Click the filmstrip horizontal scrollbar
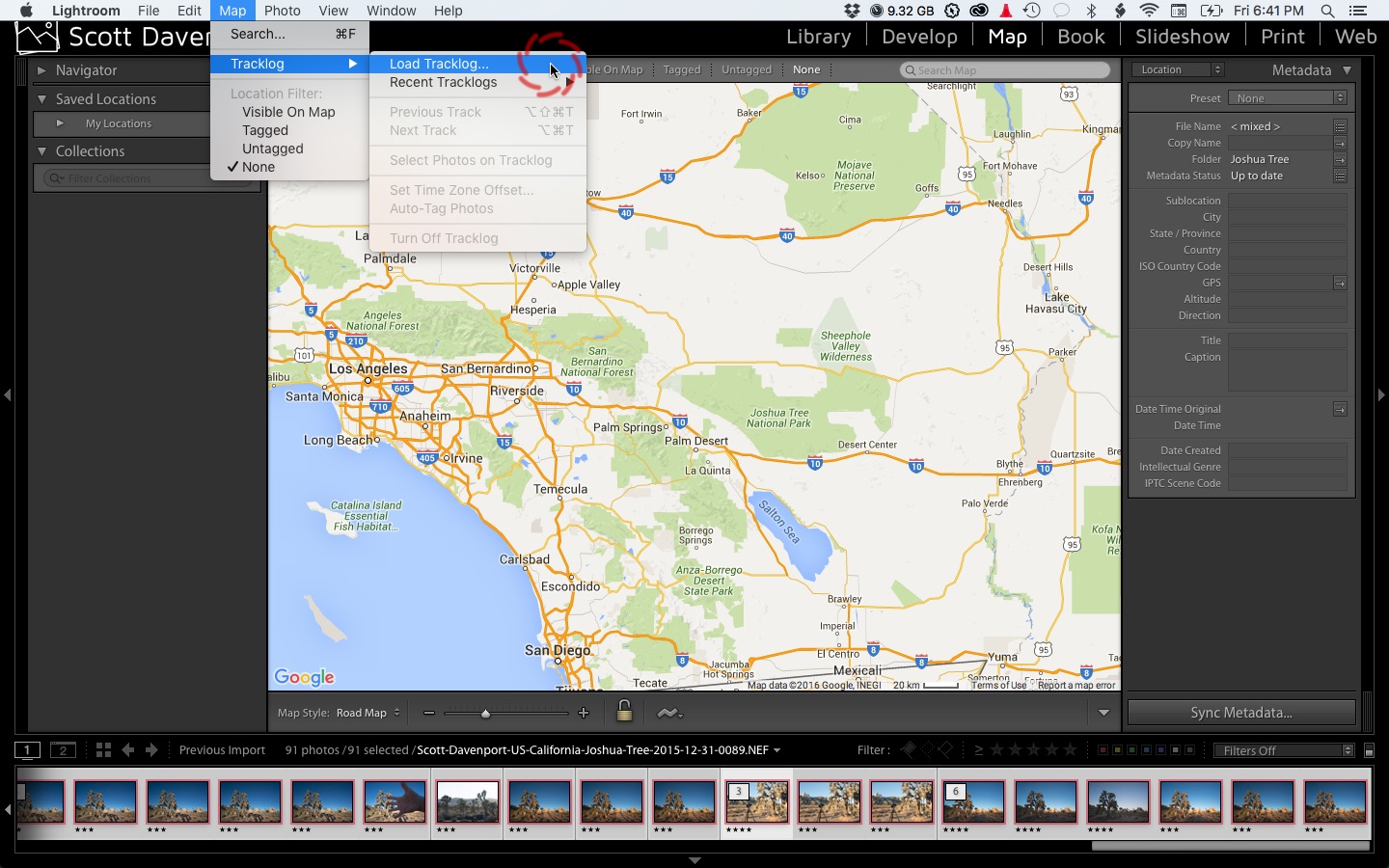The height and width of the screenshot is (868, 1389). 1230,846
